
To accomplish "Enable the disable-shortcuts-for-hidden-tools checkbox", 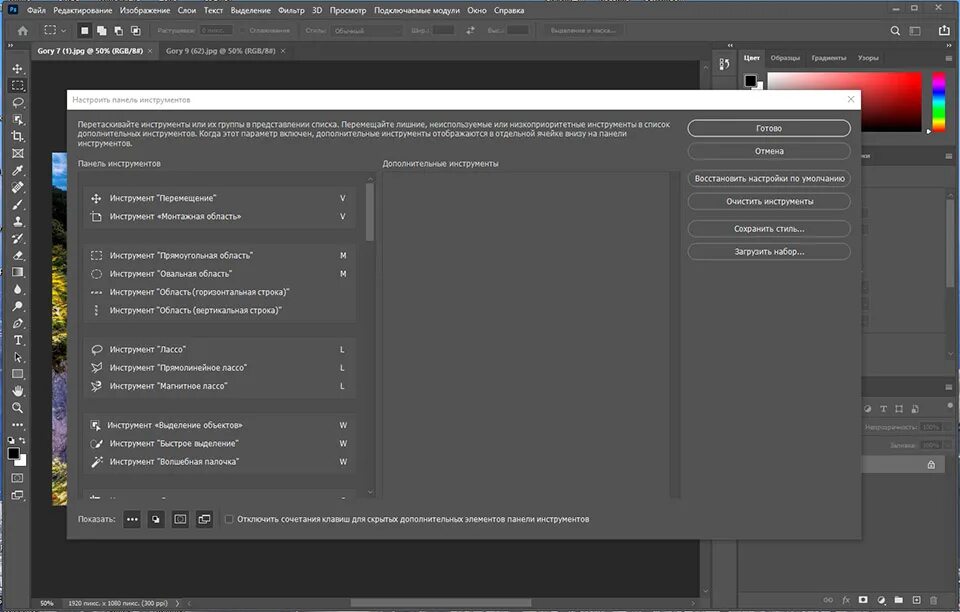I will 229,519.
